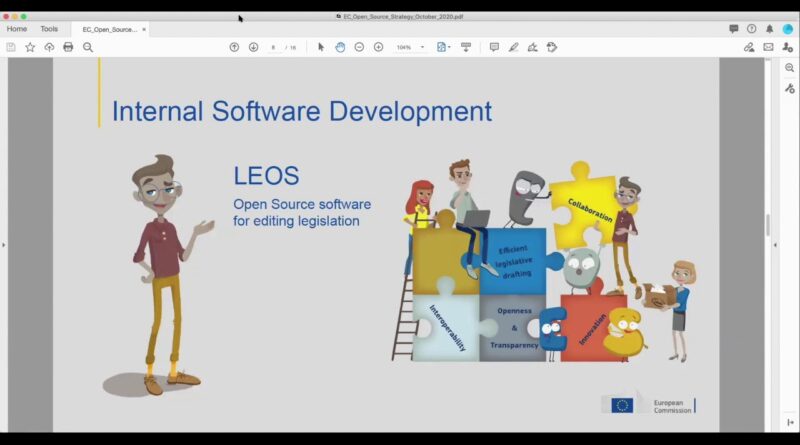Open the notifications bell

pos(769,29)
